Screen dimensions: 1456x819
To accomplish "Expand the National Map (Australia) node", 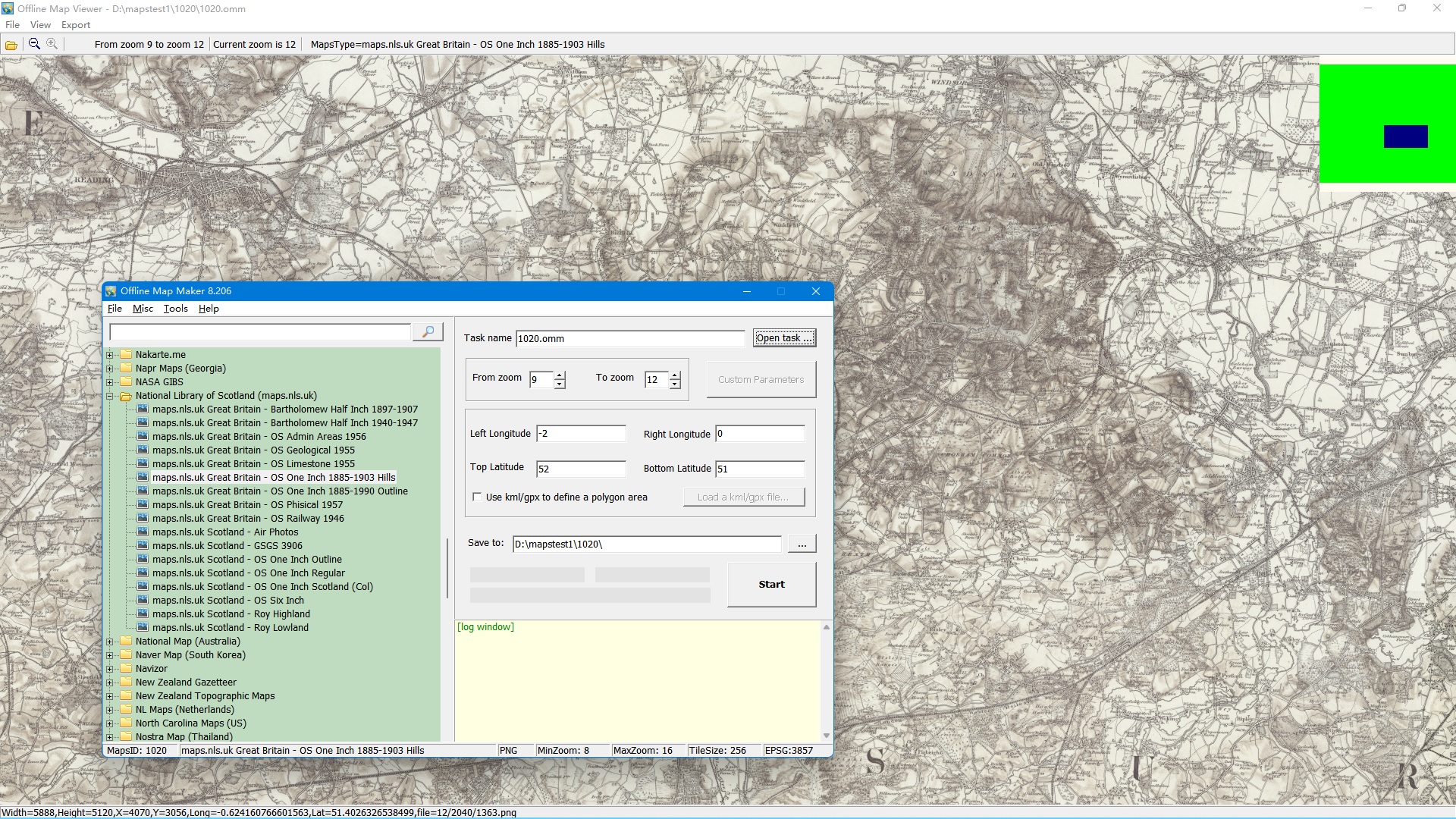I will pos(110,641).
